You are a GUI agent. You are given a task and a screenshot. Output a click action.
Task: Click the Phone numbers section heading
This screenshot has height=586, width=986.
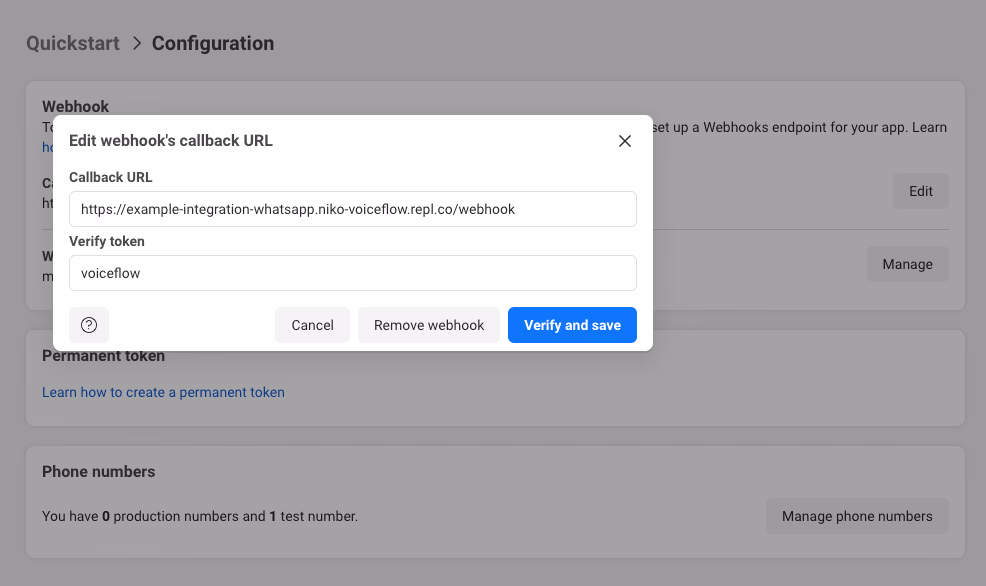pyautogui.click(x=99, y=471)
